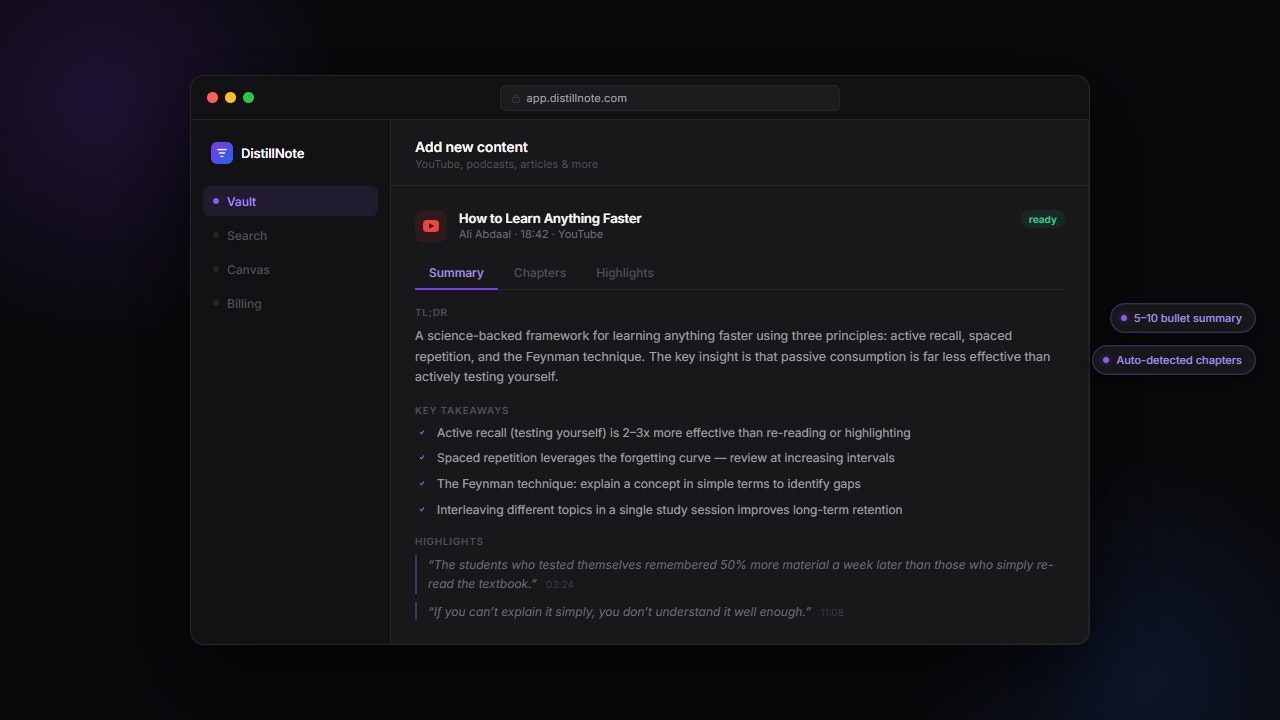The width and height of the screenshot is (1280, 720).
Task: Click the Interleaving different topics takeaway text
Action: tap(670, 510)
